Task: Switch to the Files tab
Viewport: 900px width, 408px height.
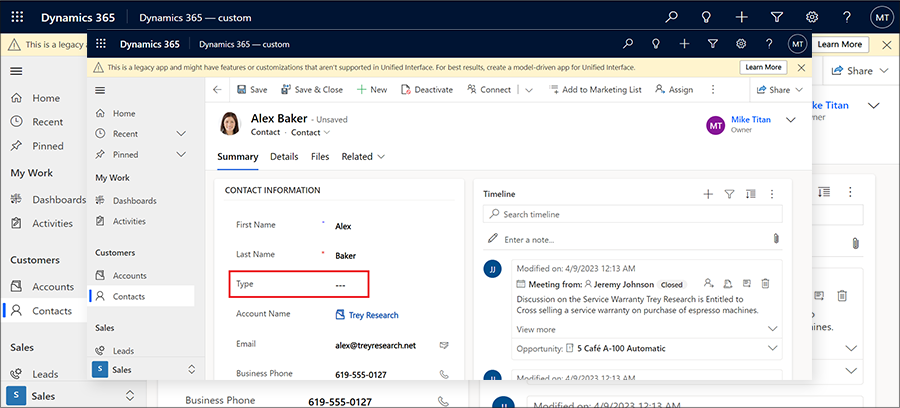Action: pos(320,157)
